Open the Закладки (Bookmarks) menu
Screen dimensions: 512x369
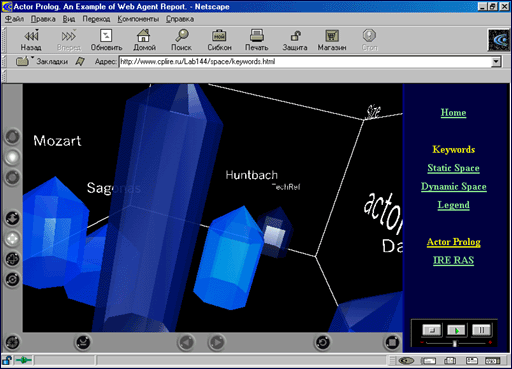click(x=42, y=61)
